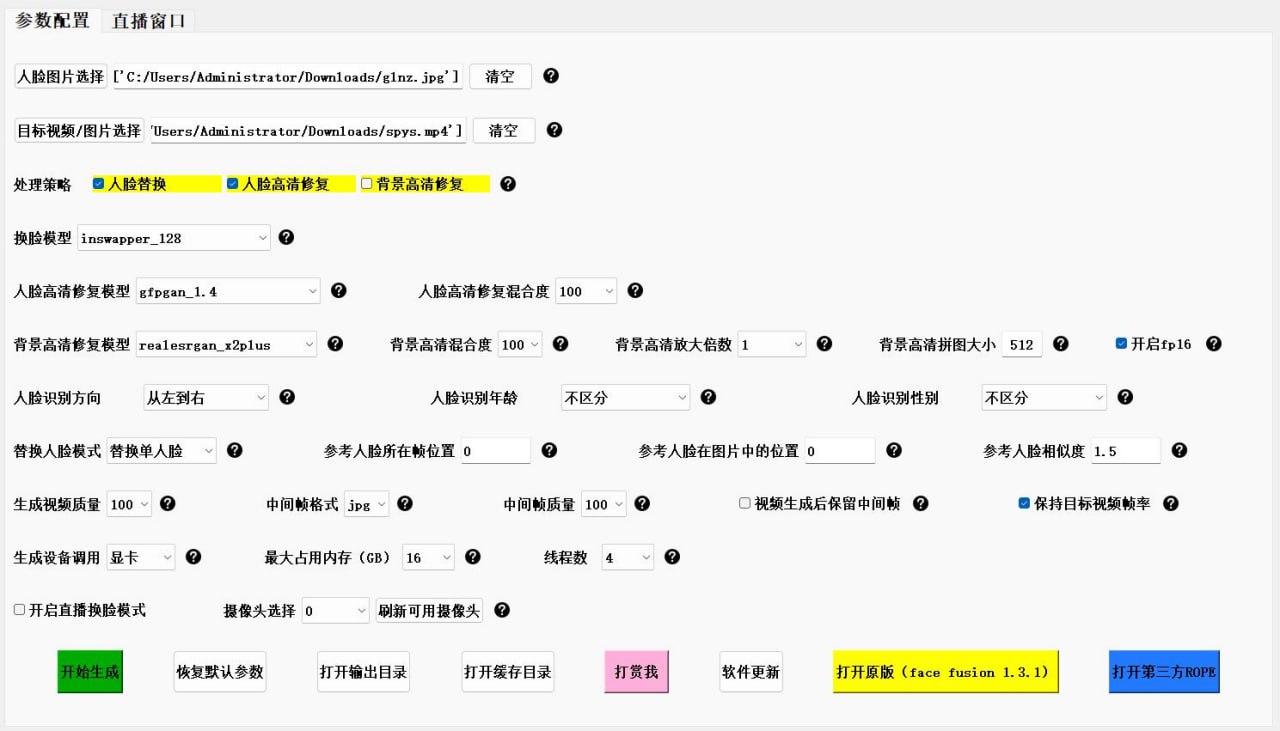
Task: Select the 参数配置 tab
Action: pos(52,20)
